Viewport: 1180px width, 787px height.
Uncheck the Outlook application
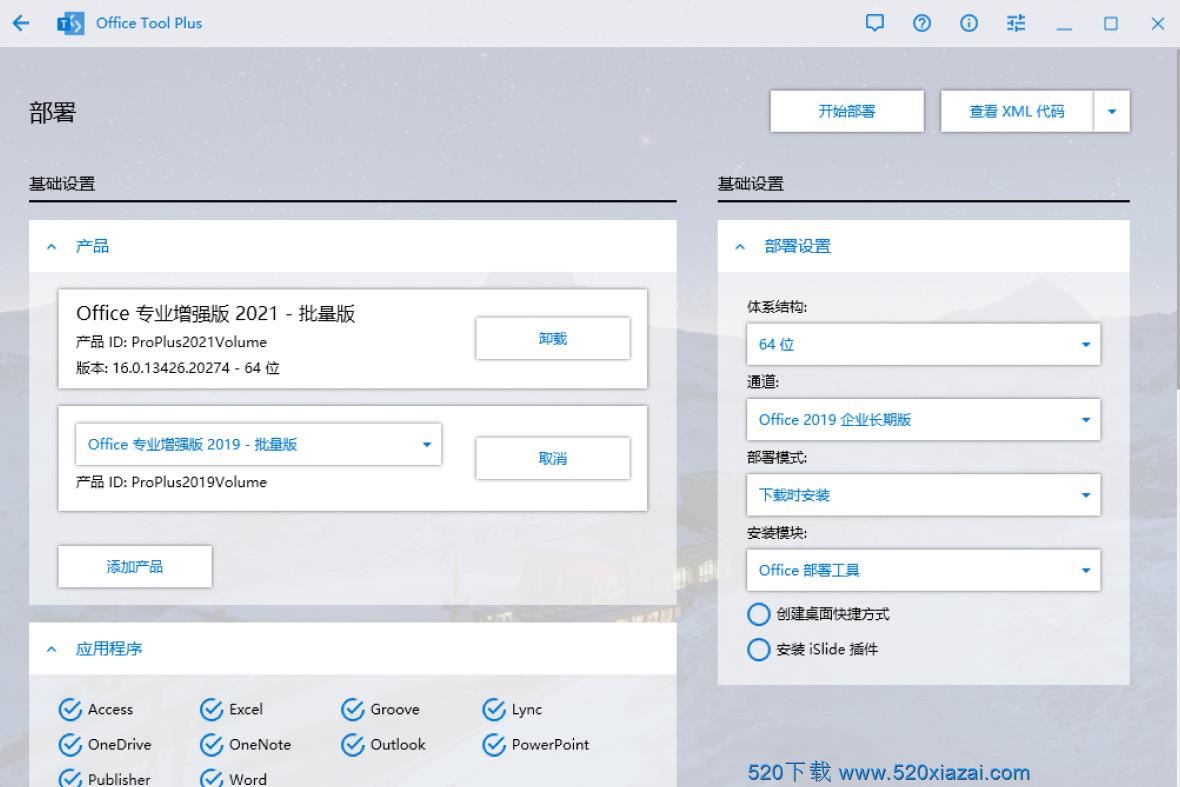point(353,744)
